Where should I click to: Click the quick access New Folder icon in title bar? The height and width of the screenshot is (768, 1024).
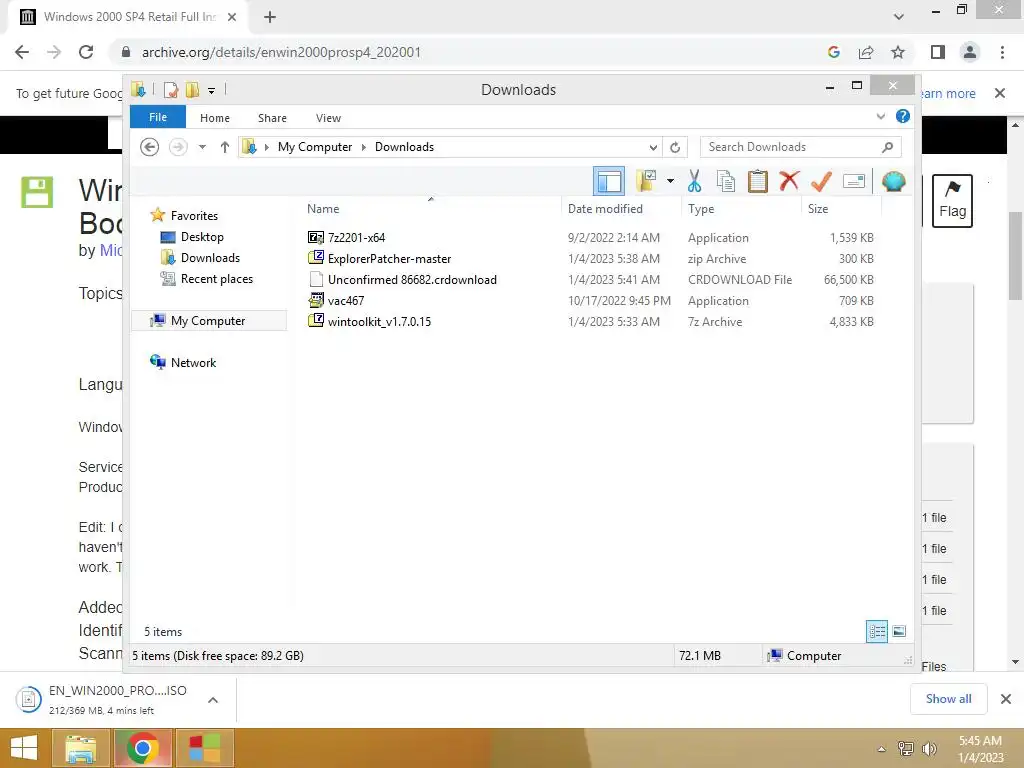point(192,89)
